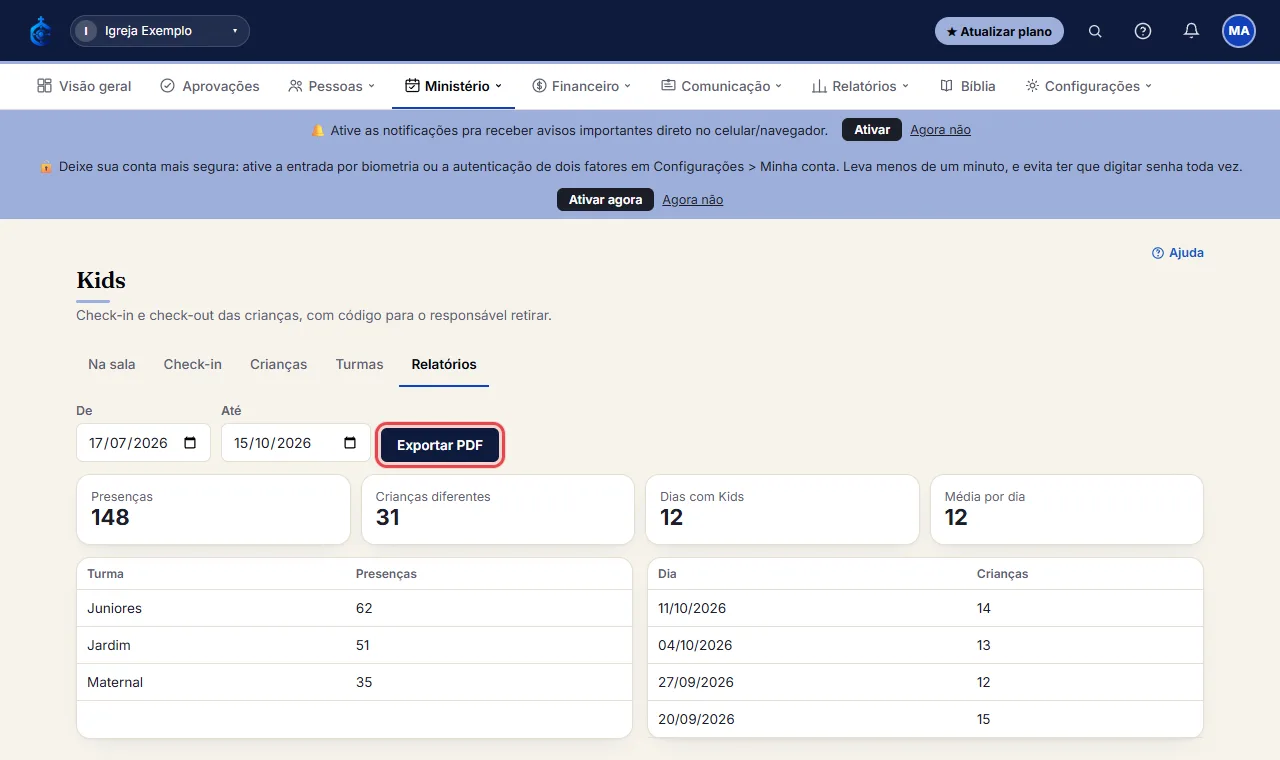The image size is (1280, 760).
Task: Open the help question mark icon
Action: 1143,31
